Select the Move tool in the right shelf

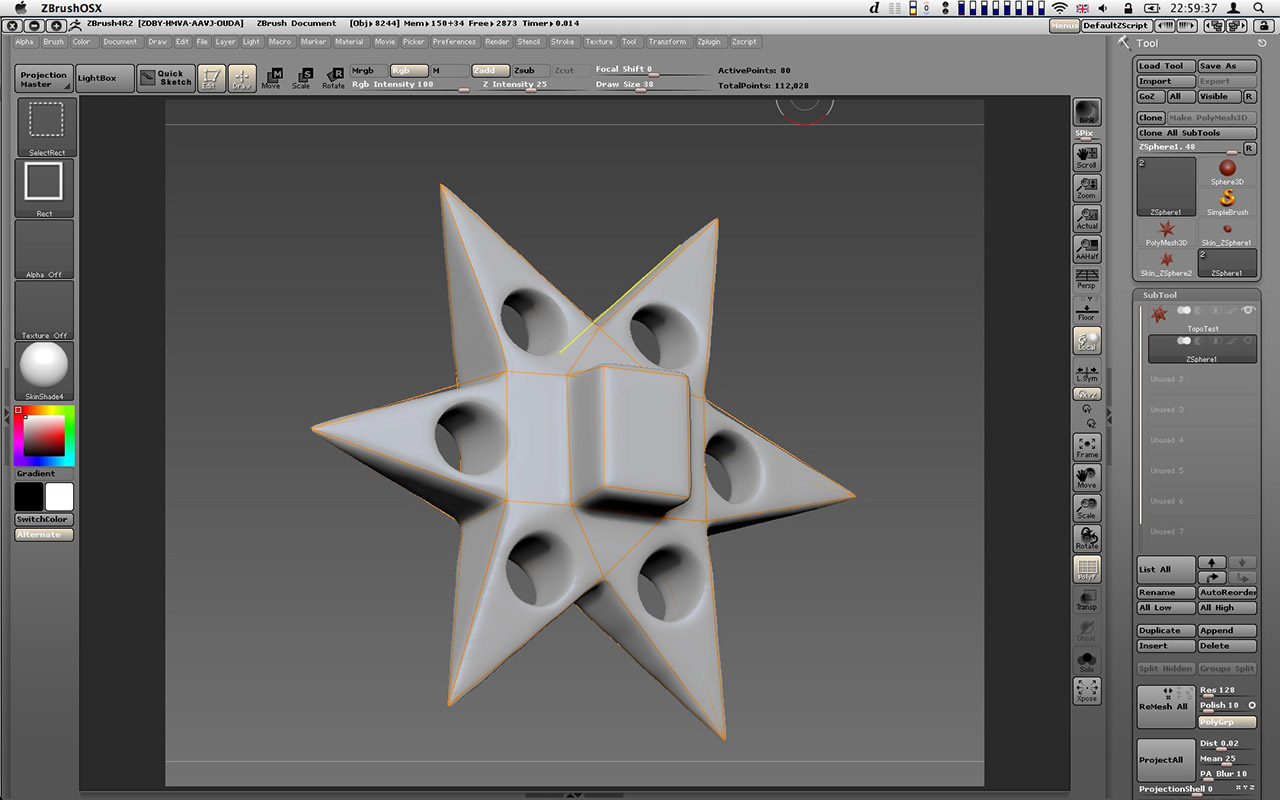pos(1087,477)
